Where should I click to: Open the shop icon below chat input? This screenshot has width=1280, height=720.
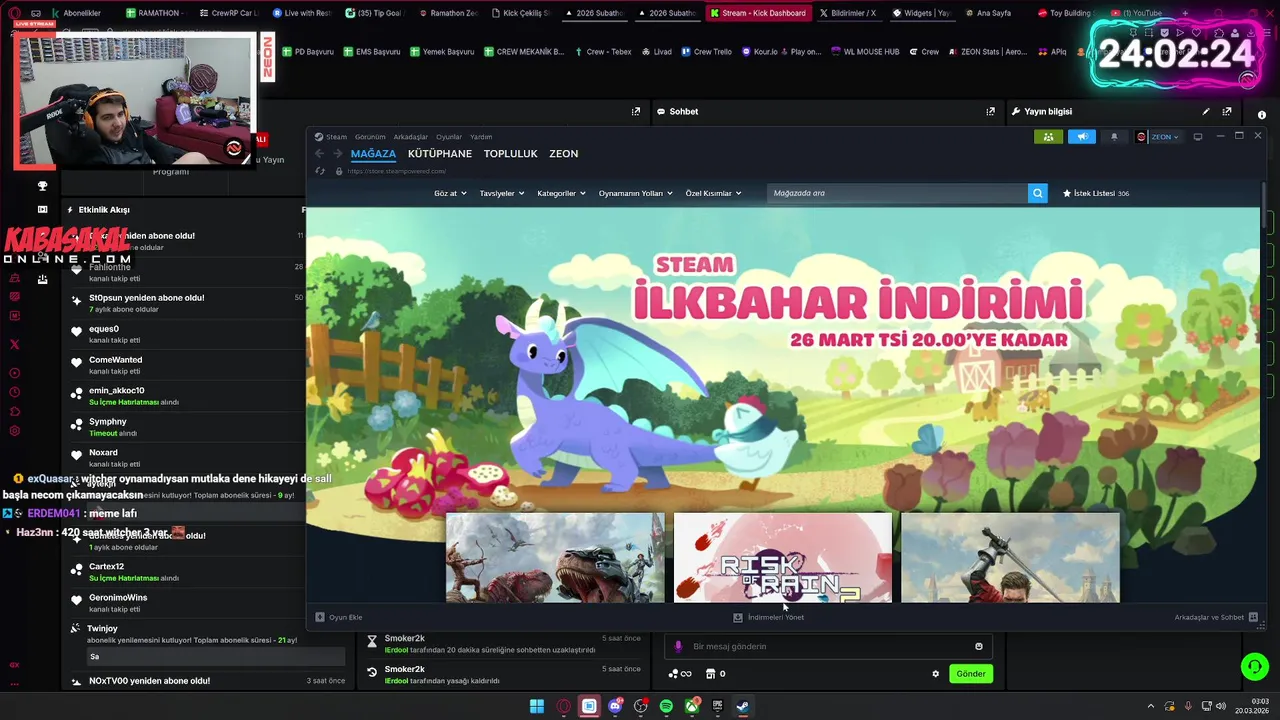tap(710, 674)
